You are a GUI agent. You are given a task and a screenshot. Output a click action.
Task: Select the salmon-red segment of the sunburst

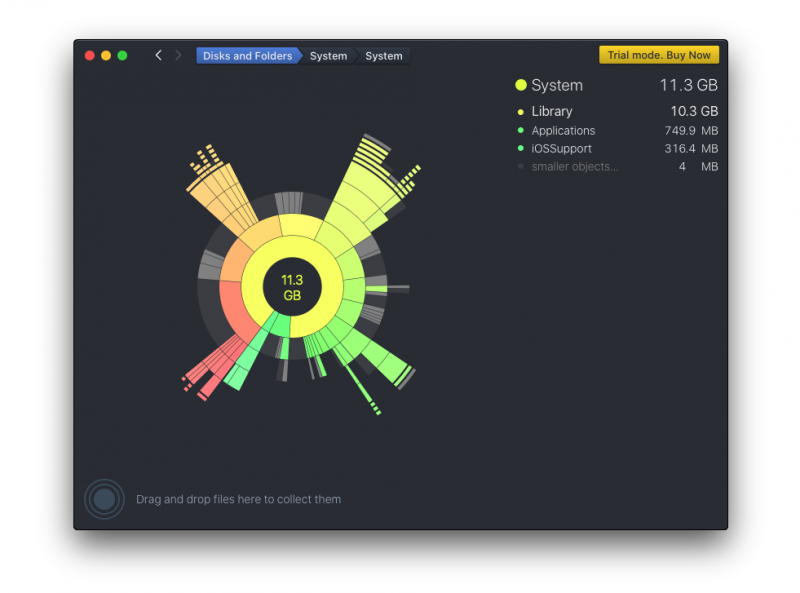[x=236, y=308]
